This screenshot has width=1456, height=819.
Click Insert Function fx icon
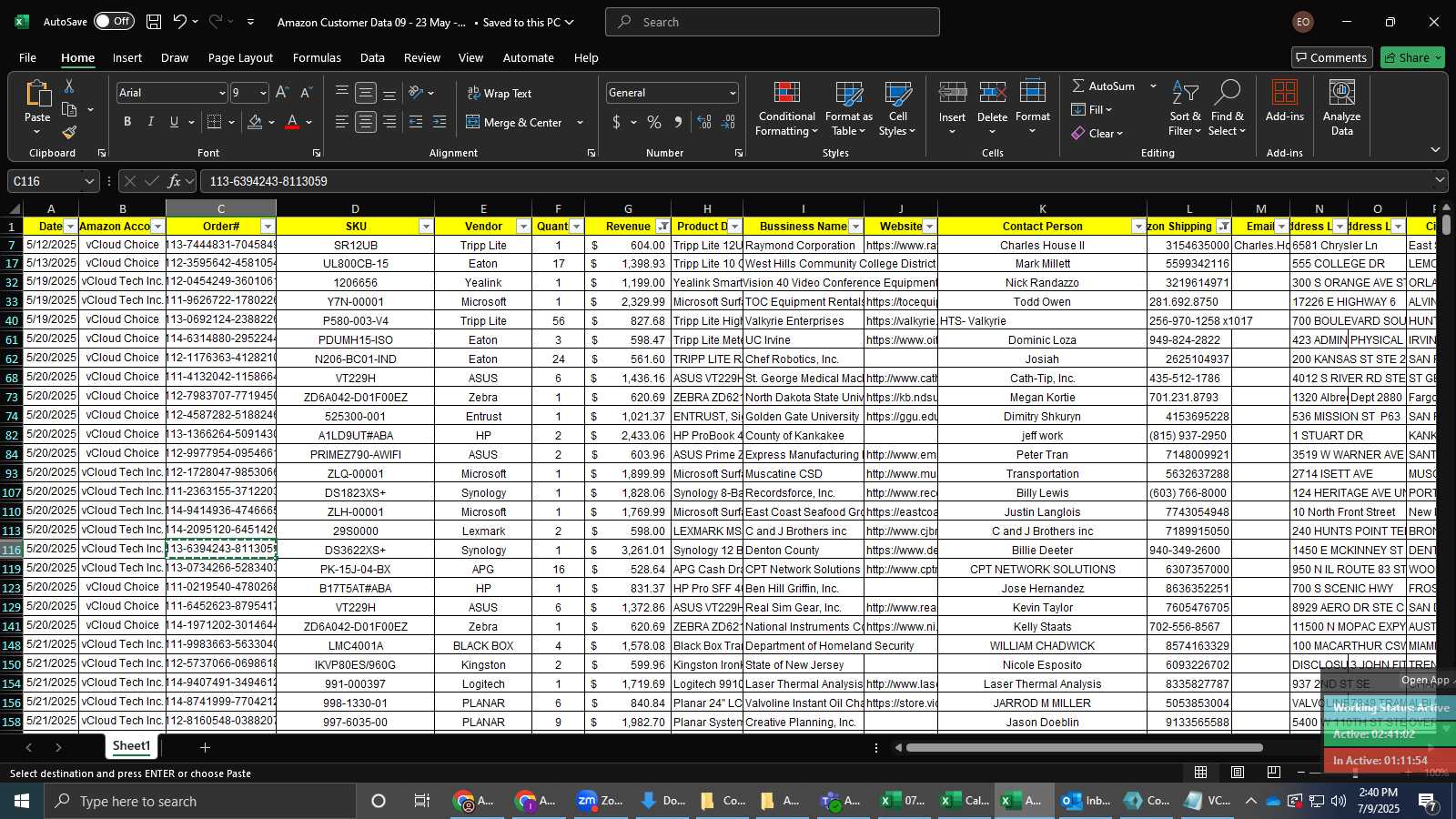pos(175,181)
